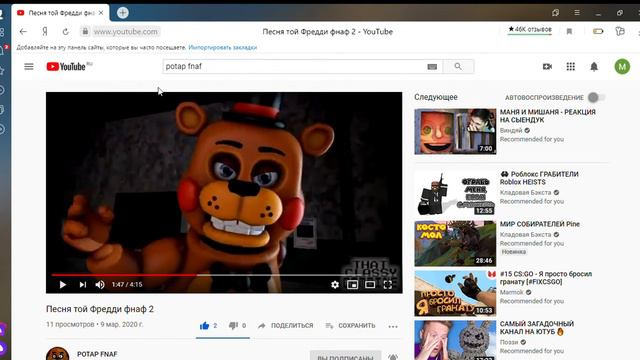
Task: Go to the YouTube home logo
Action: click(66, 67)
